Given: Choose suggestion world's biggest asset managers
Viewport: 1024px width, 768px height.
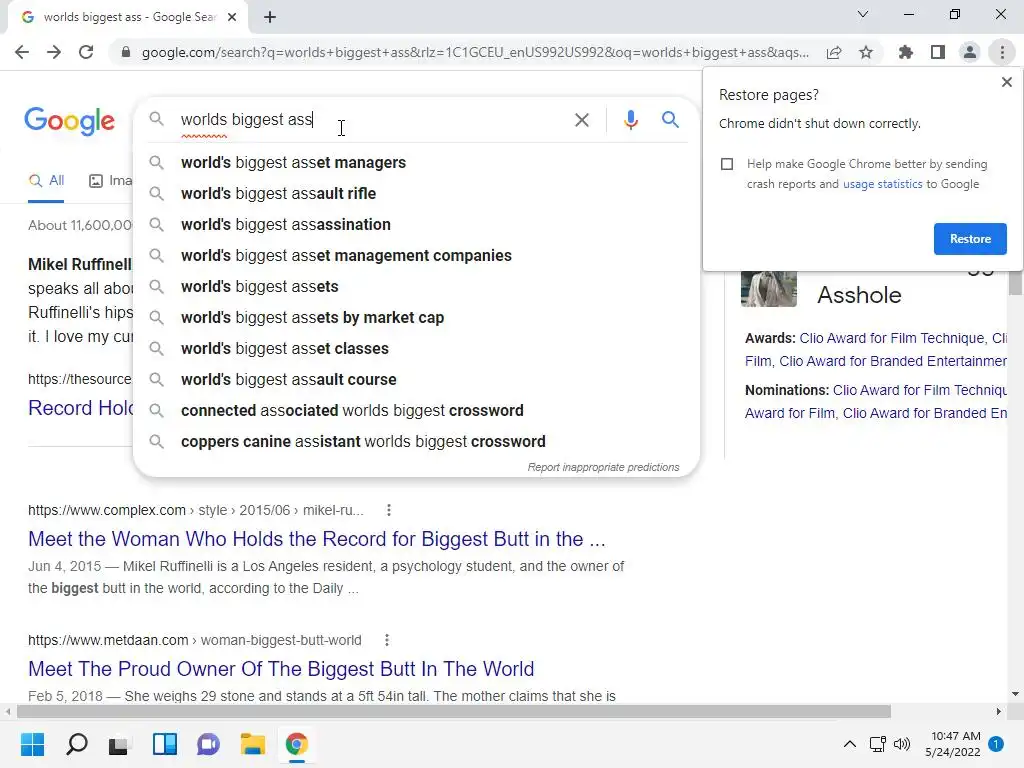Looking at the screenshot, I should [x=416, y=163].
